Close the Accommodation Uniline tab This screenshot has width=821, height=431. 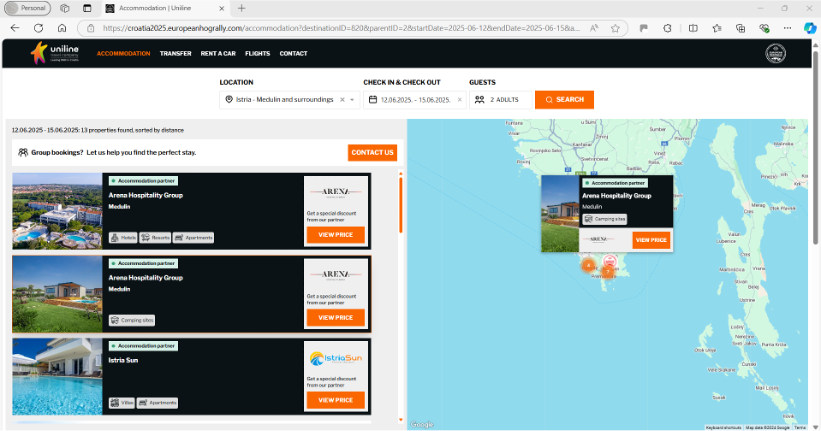click(221, 8)
